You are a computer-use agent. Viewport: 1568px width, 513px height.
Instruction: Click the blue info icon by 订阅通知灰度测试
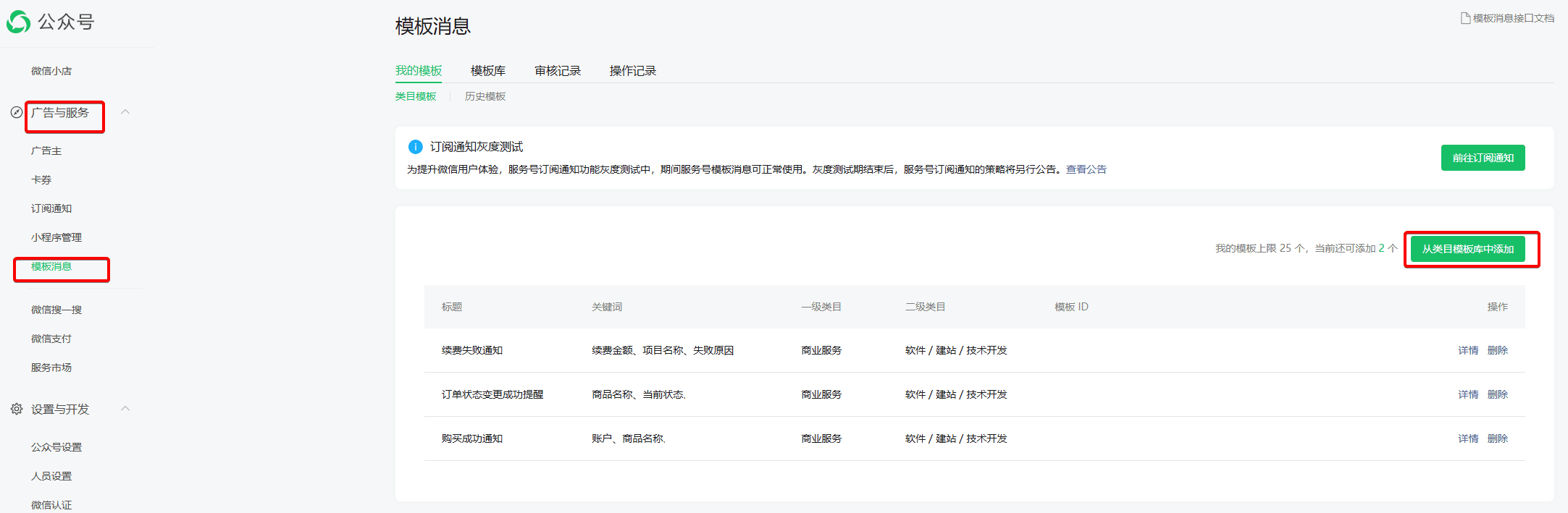[x=416, y=147]
